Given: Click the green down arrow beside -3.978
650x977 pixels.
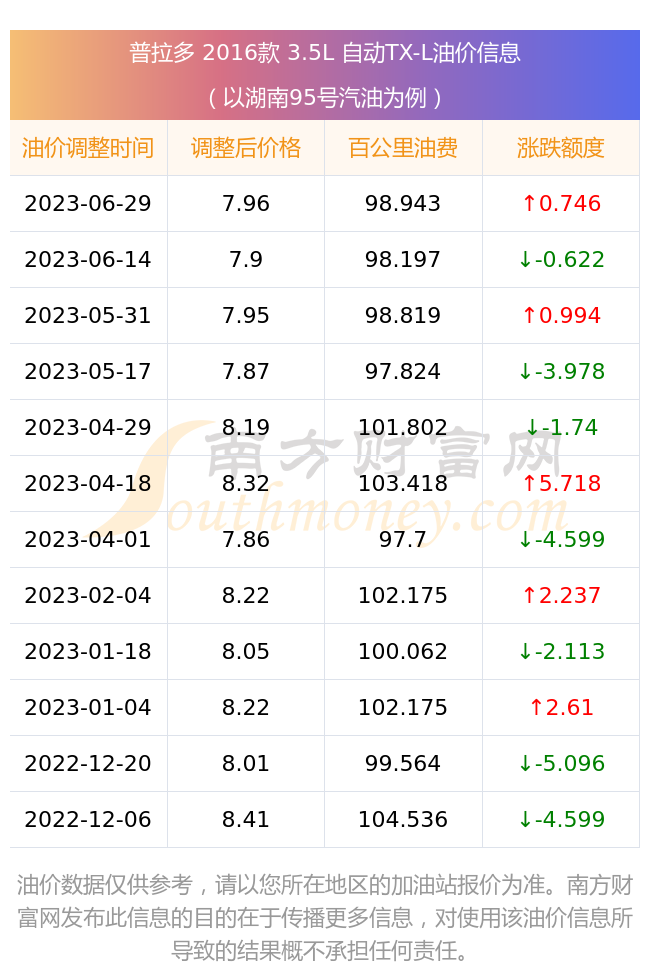Looking at the screenshot, I should (525, 372).
